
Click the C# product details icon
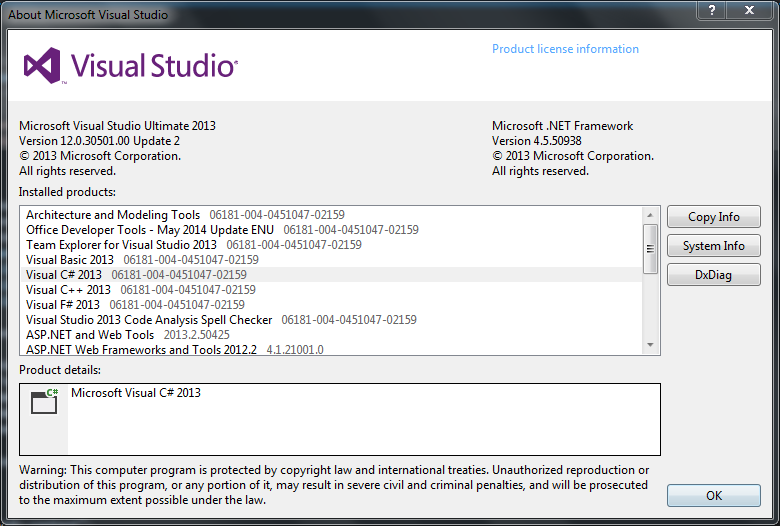pos(44,401)
